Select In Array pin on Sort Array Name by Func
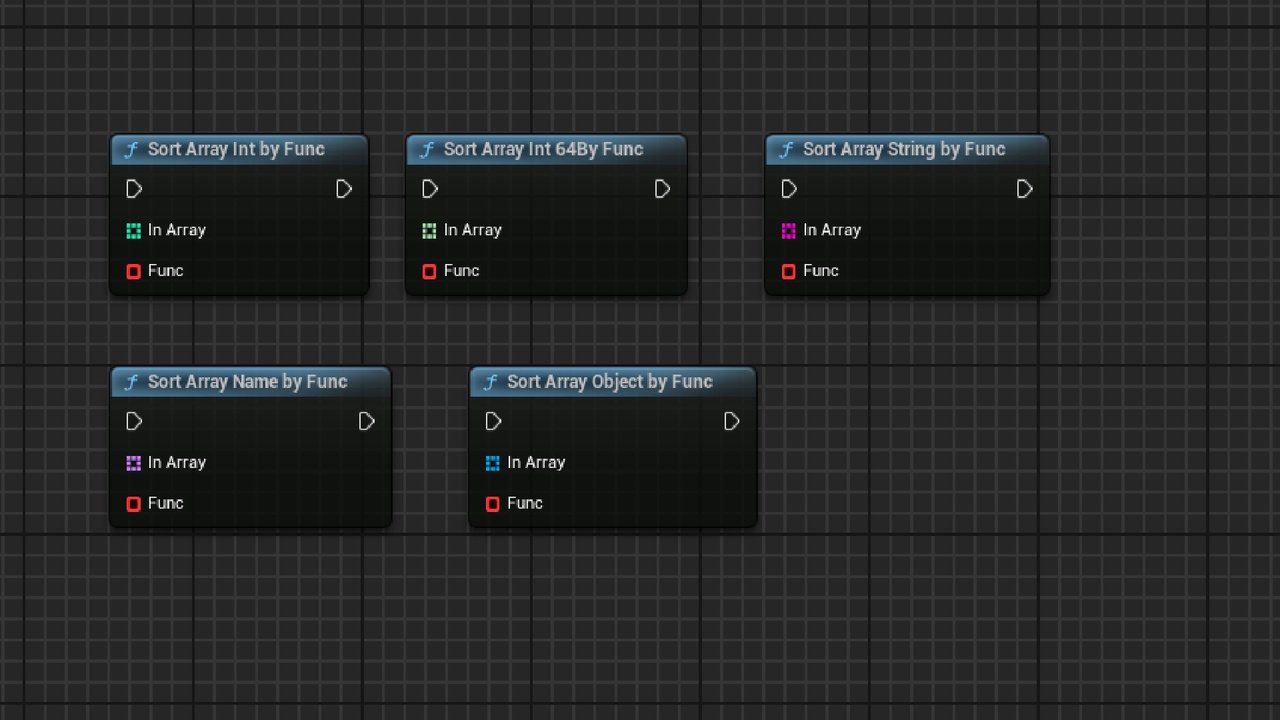 [134, 464]
